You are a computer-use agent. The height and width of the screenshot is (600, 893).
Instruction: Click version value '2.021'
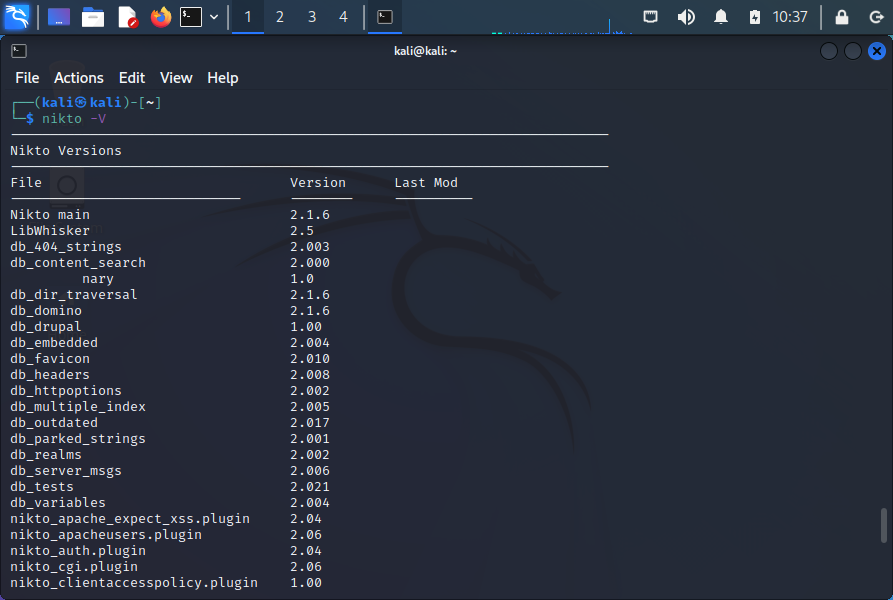tap(310, 487)
